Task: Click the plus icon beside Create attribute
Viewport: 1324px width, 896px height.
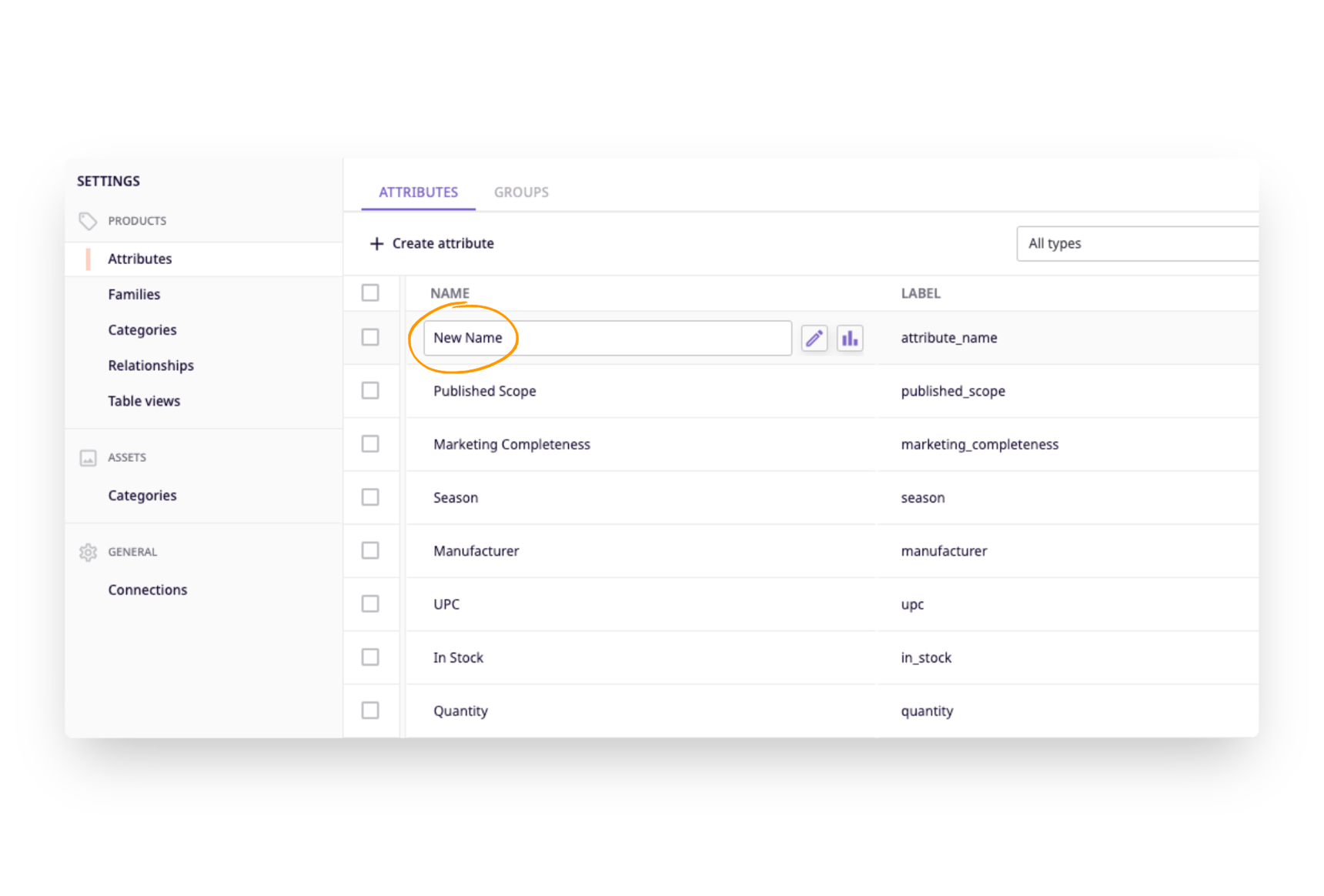Action: coord(376,243)
